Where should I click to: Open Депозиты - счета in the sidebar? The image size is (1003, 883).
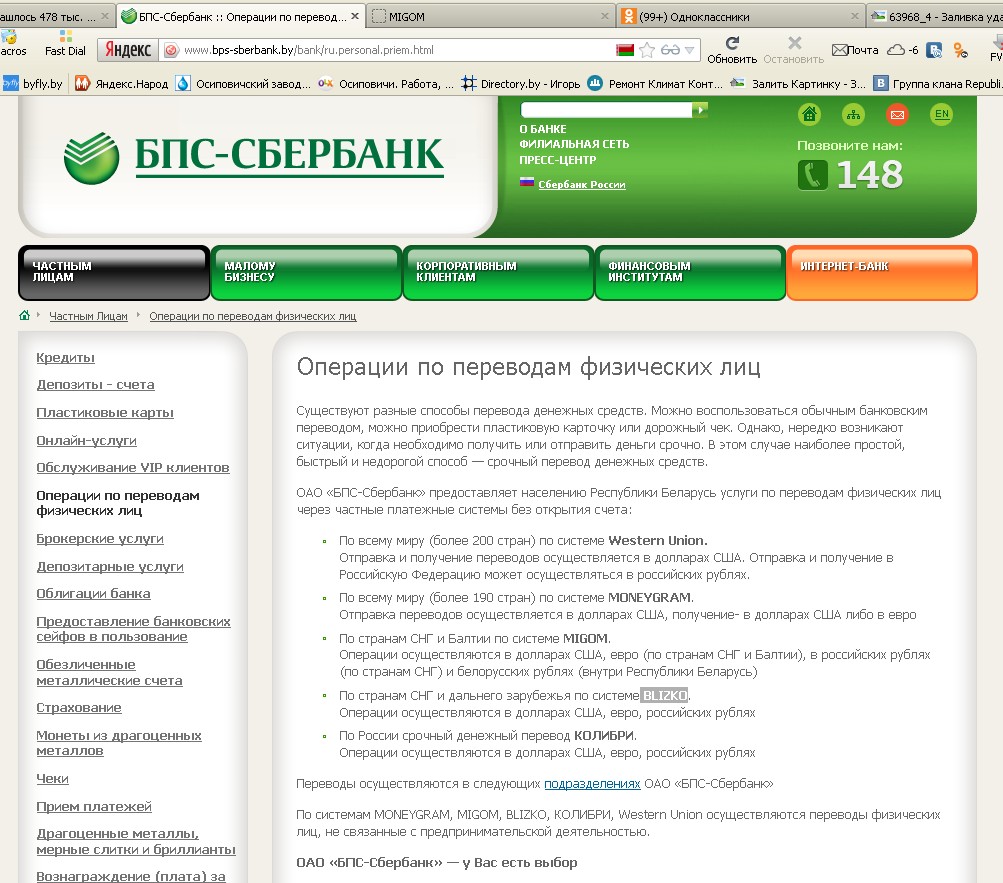pos(95,385)
